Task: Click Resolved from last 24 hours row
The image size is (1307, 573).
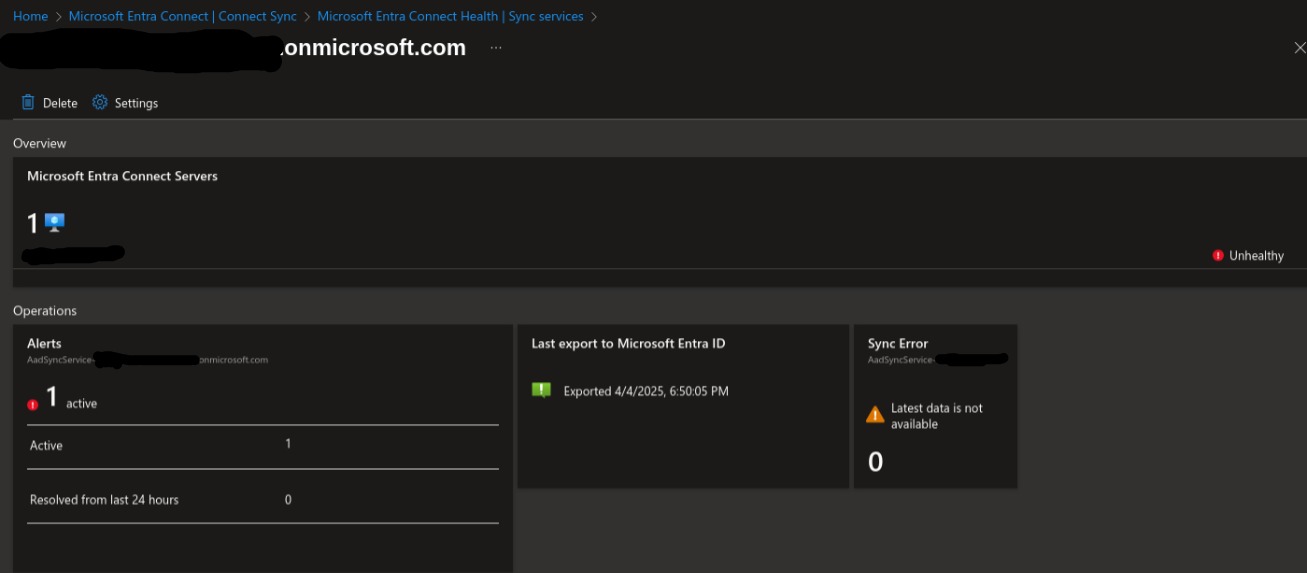Action: (262, 499)
